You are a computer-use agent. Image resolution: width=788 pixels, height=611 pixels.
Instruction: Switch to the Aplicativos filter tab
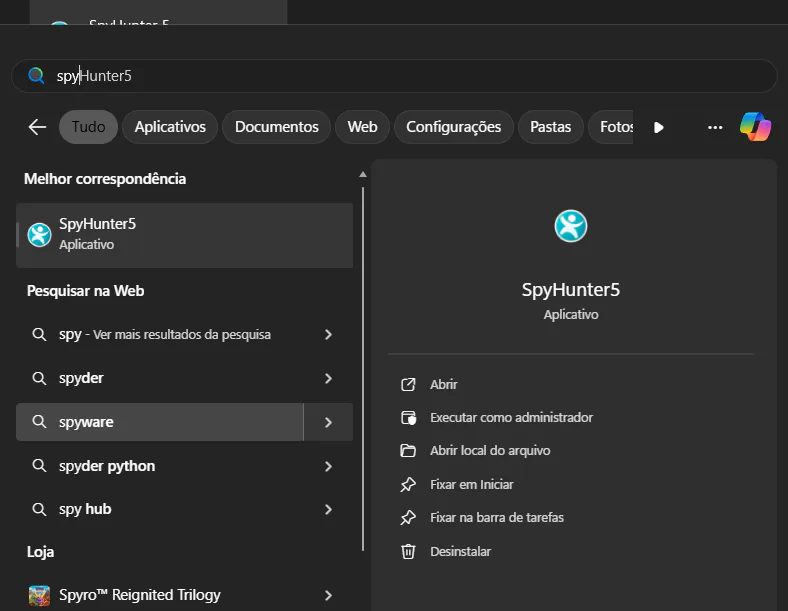(170, 127)
